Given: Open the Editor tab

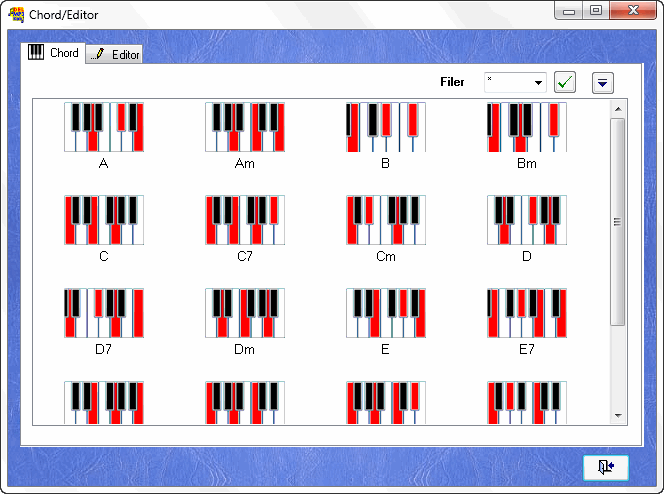Looking at the screenshot, I should click(x=114, y=54).
